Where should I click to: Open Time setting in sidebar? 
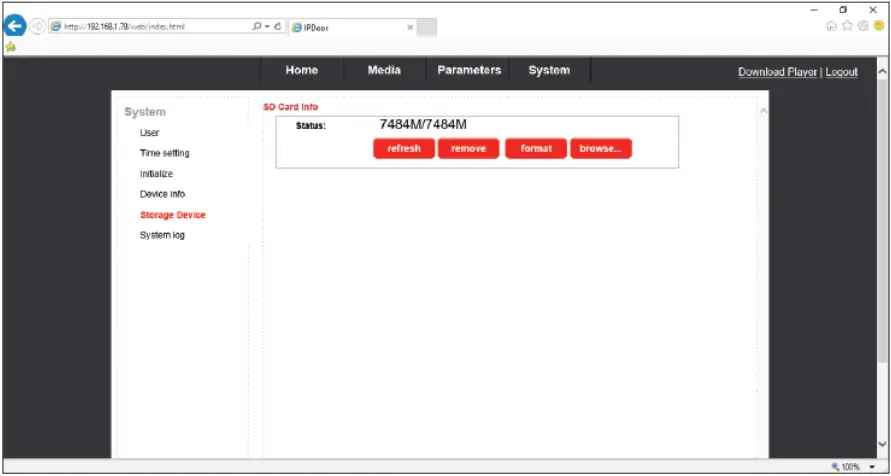[165, 153]
